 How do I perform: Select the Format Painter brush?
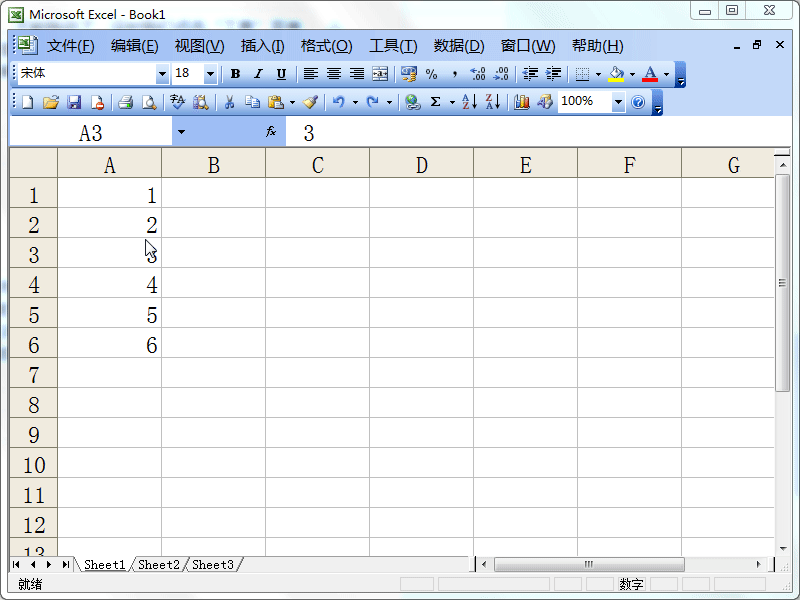pyautogui.click(x=310, y=102)
